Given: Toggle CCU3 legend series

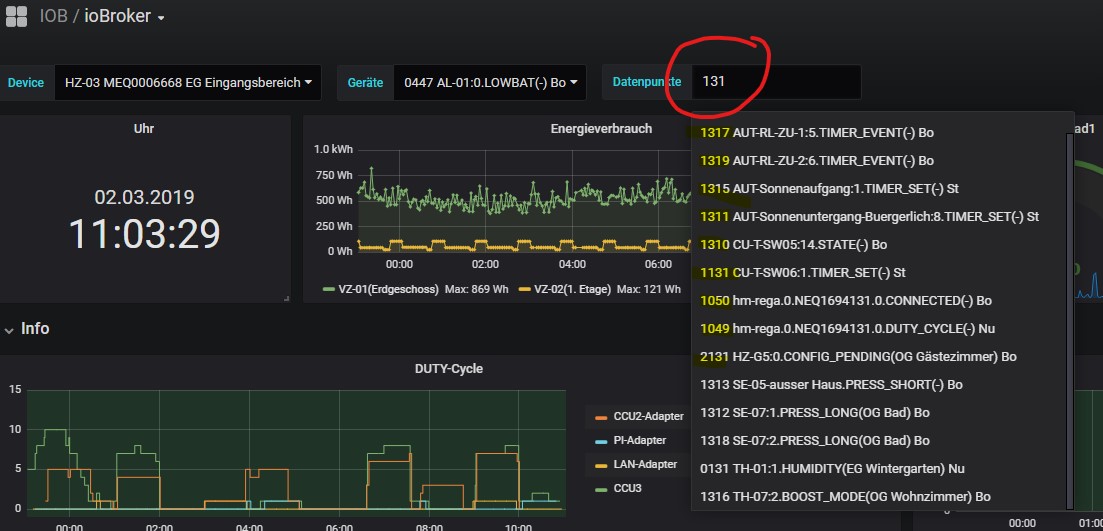Looking at the screenshot, I should (627, 488).
